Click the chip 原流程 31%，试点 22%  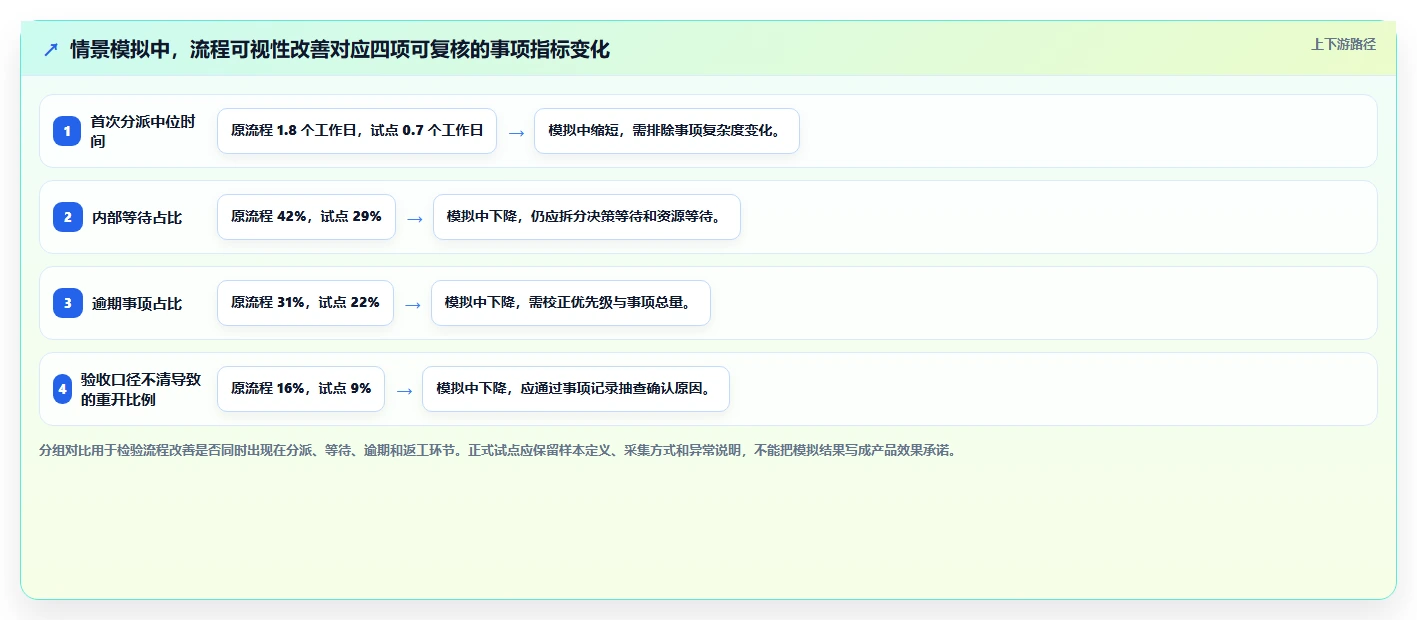[x=305, y=303]
